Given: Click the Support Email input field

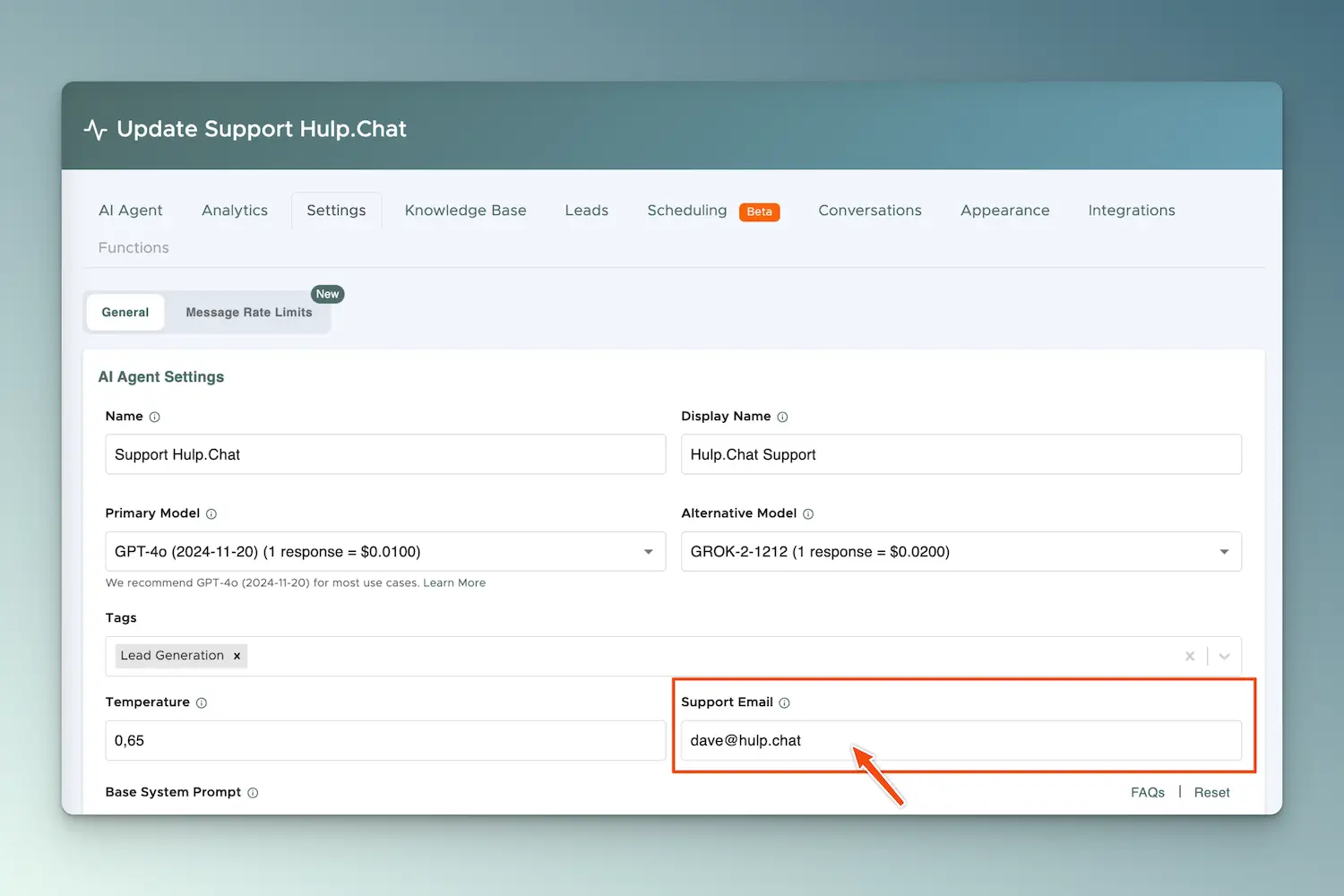Looking at the screenshot, I should (961, 741).
